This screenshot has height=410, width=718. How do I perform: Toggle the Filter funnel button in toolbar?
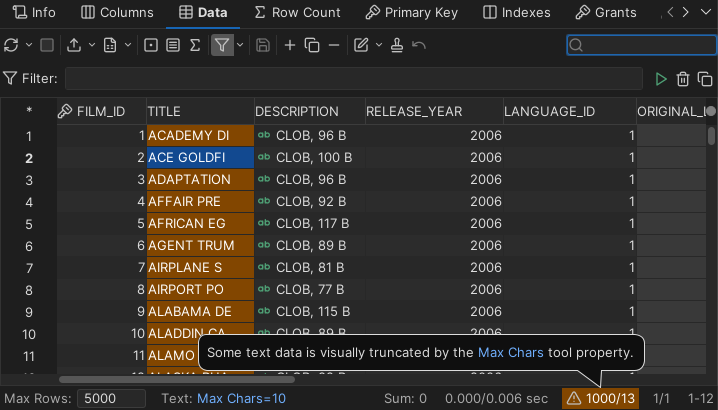(222, 45)
